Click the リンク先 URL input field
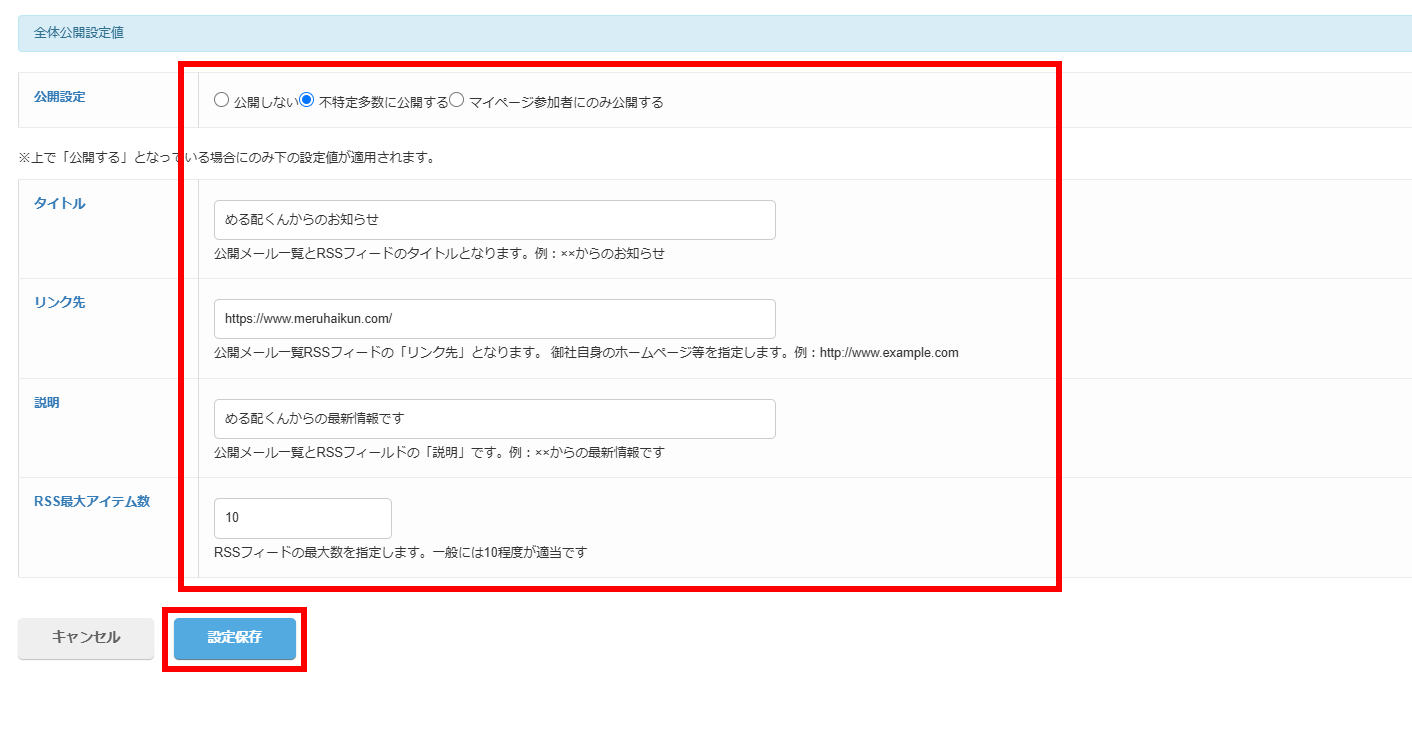 coord(495,319)
